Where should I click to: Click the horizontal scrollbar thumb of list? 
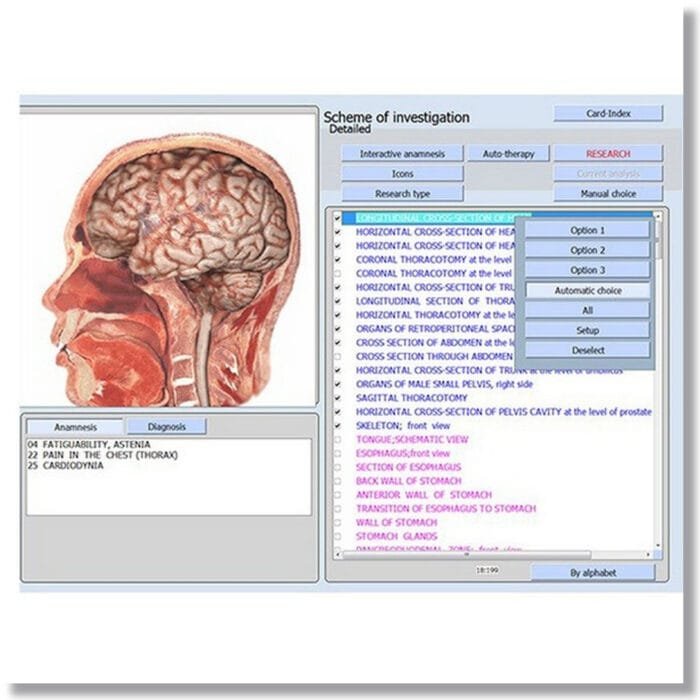click(x=467, y=554)
